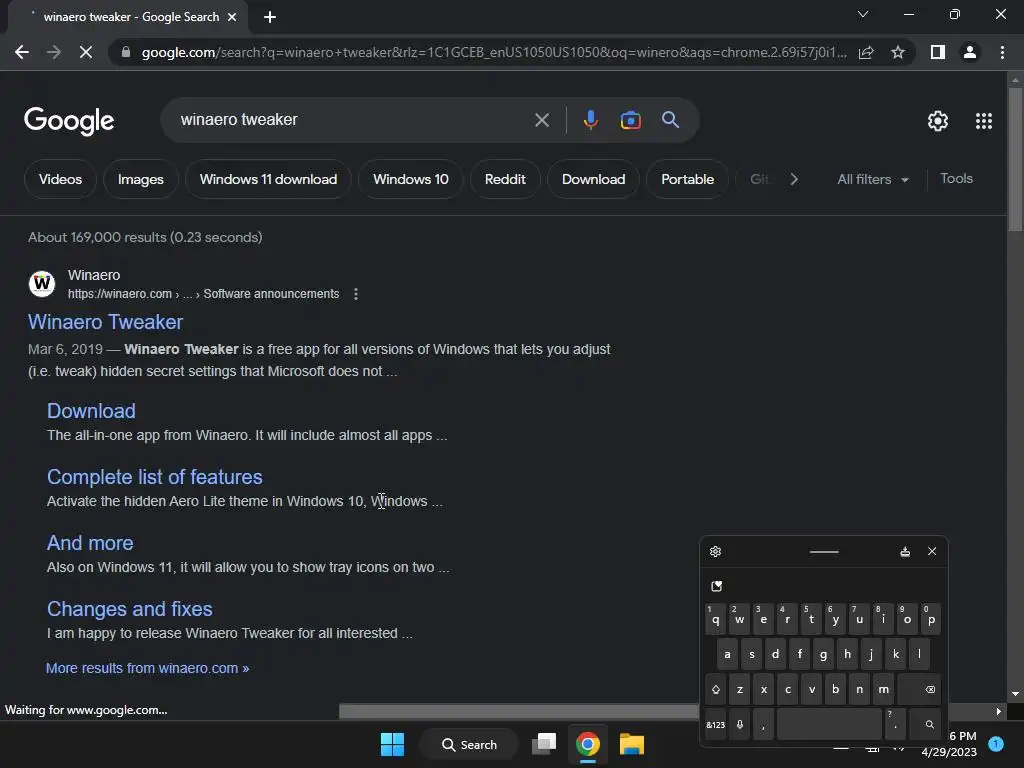1024x768 pixels.
Task: Tap the space bar on touch keyboard
Action: [x=829, y=724]
